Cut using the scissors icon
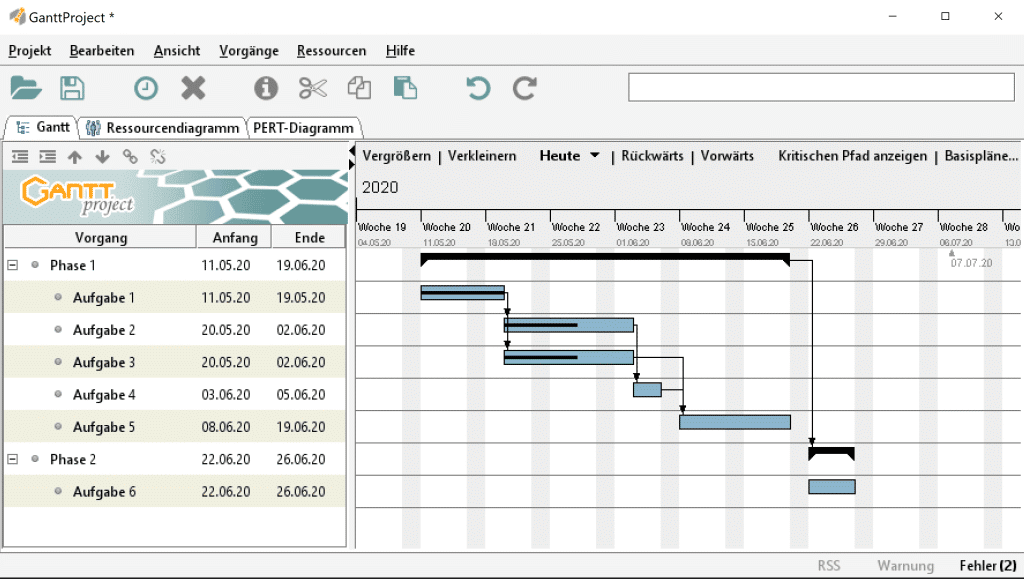The image size is (1024, 579). pos(313,88)
